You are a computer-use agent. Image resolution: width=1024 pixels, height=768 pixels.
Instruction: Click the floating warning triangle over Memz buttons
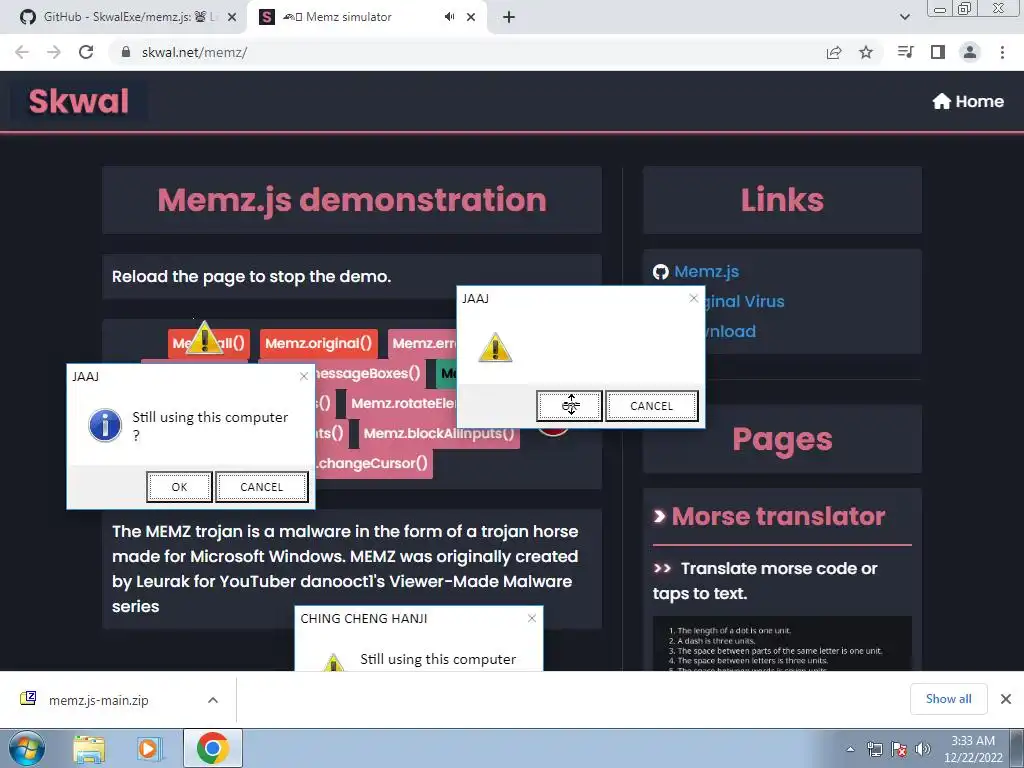(x=204, y=338)
